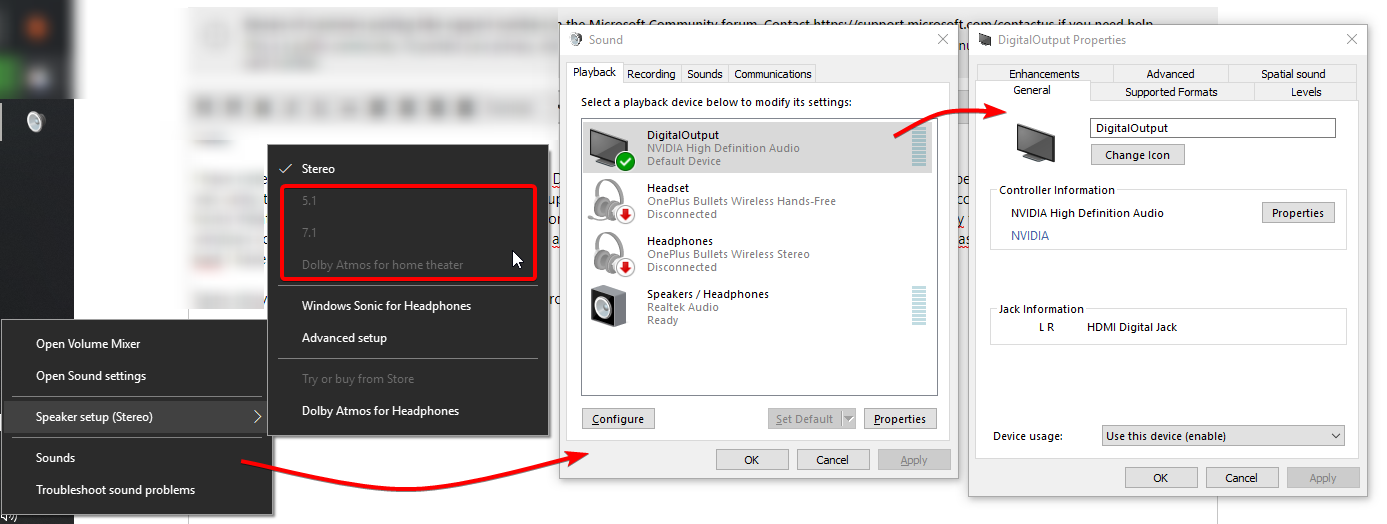The image size is (1387, 524).
Task: Choose the 7.1 speaker option
Action: (408, 233)
